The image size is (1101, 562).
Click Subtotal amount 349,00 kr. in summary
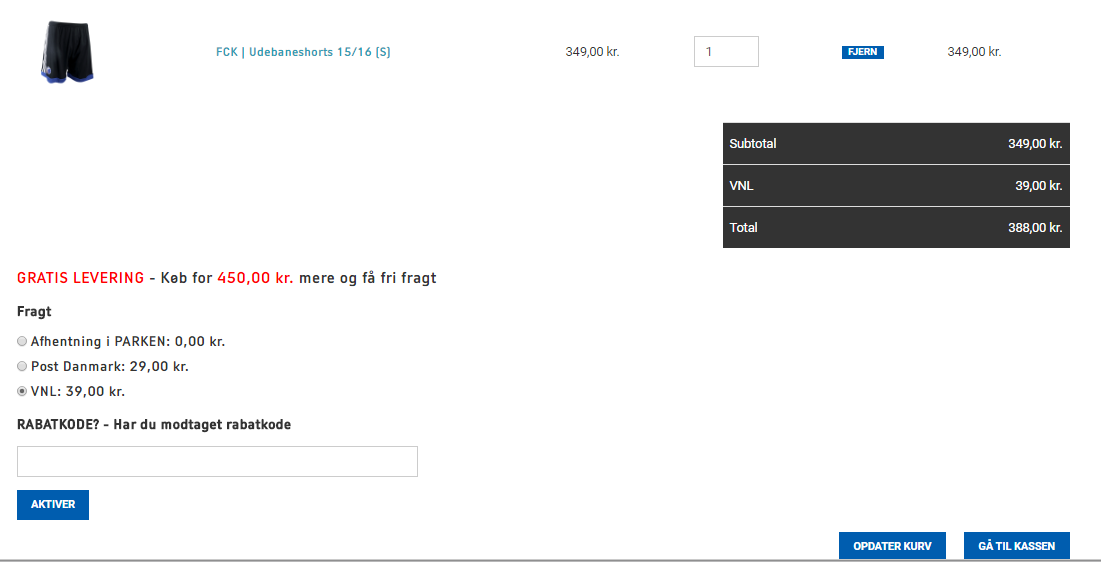pyautogui.click(x=1035, y=143)
